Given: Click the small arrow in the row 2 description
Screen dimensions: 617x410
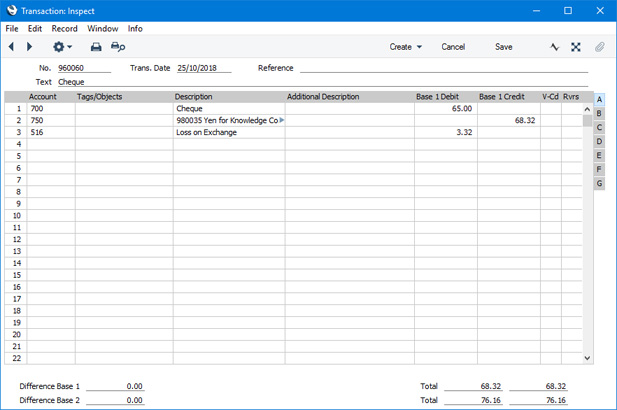Looking at the screenshot, I should point(281,120).
